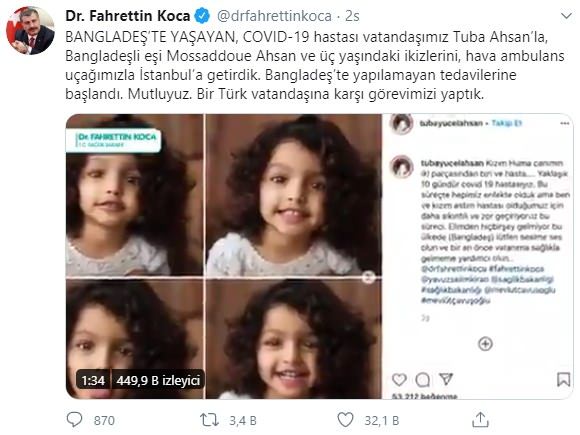Click the Instagram comment bubble icon
The image size is (580, 435).
pos(422,380)
